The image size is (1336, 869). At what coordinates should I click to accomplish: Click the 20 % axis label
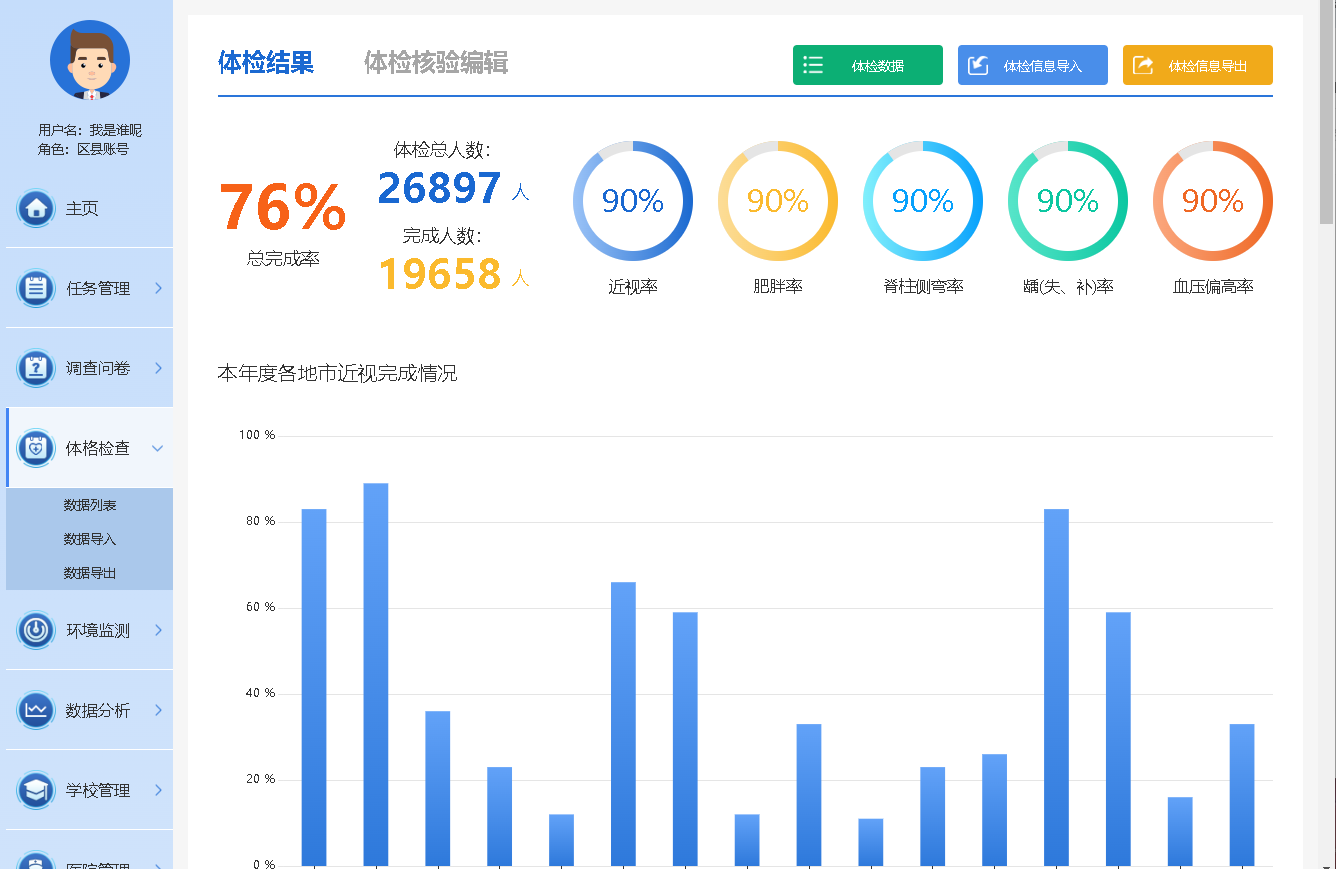(x=260, y=779)
